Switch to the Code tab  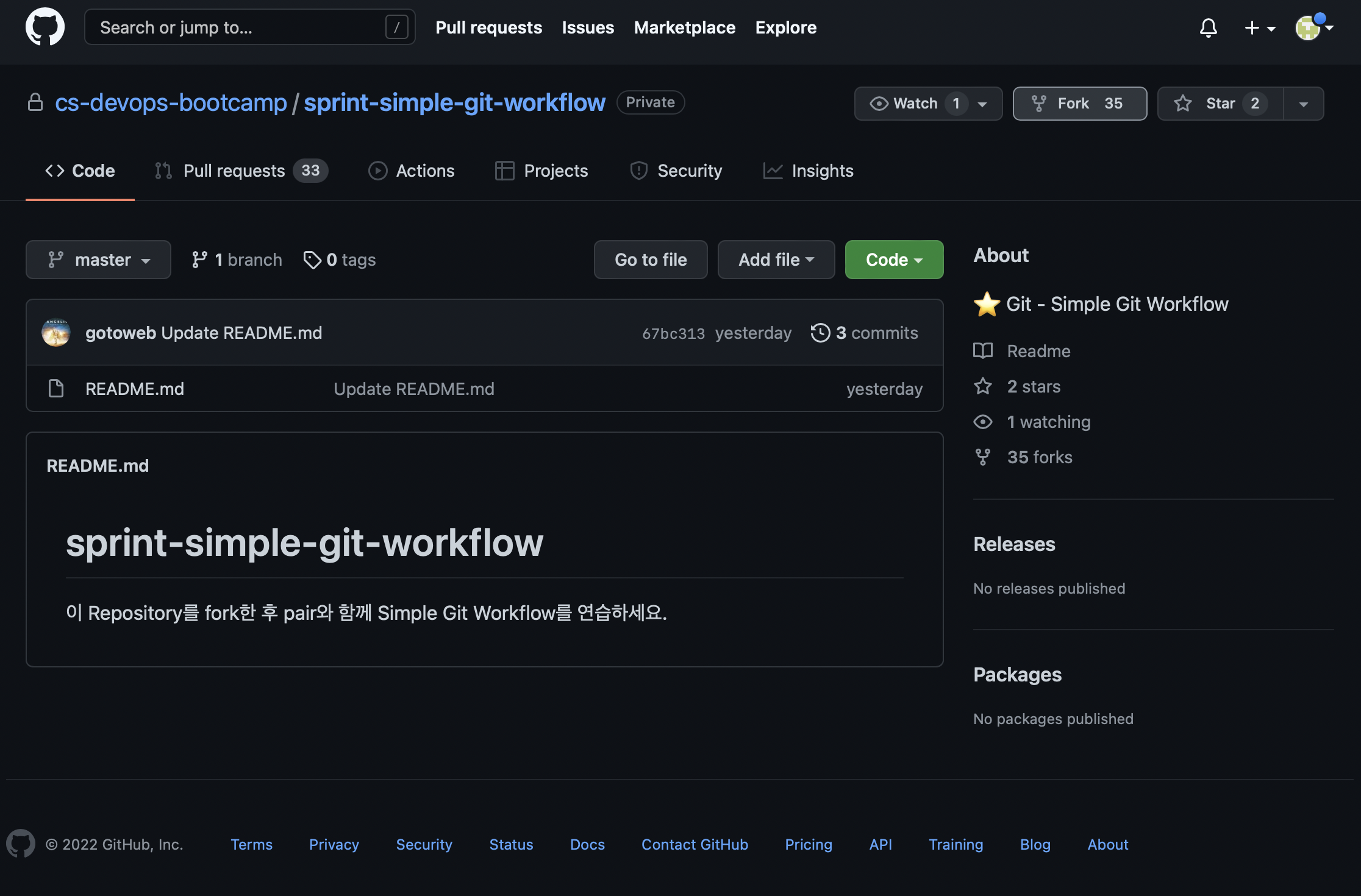pos(80,171)
